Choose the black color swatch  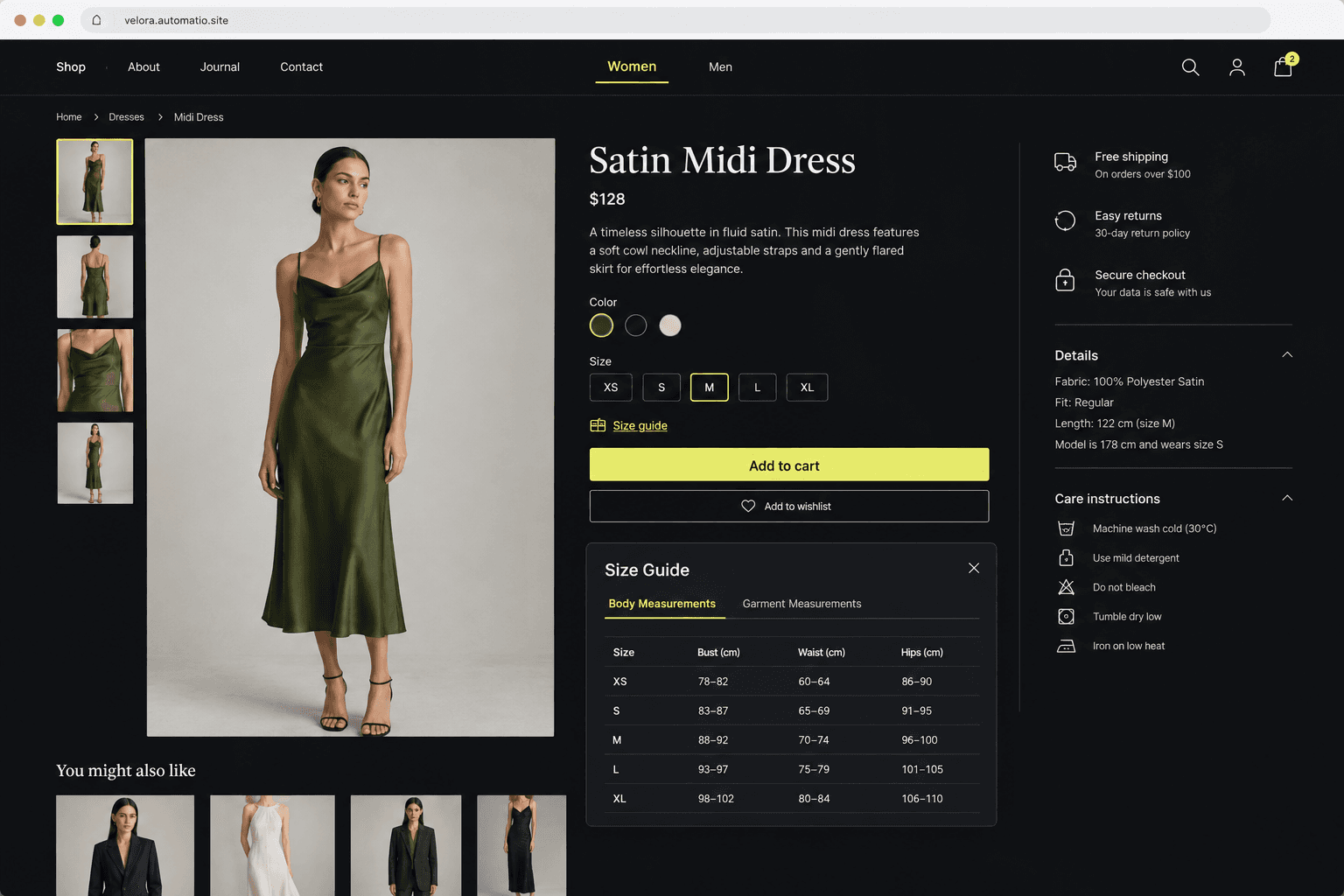click(636, 325)
